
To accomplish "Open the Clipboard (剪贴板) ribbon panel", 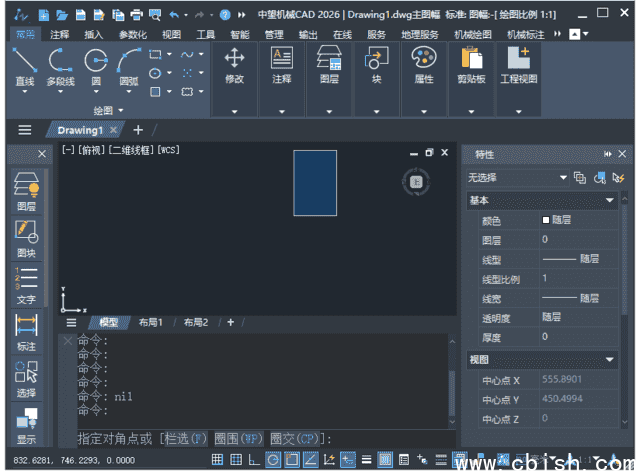I will [x=471, y=79].
